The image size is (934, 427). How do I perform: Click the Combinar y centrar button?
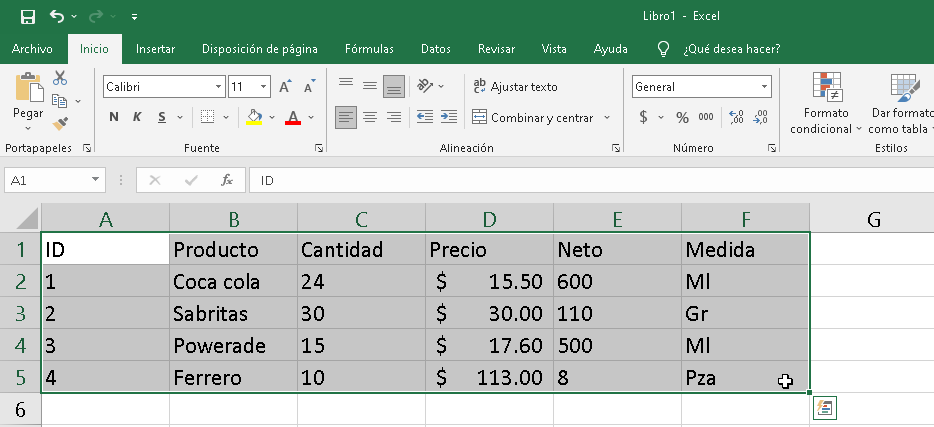tap(533, 118)
